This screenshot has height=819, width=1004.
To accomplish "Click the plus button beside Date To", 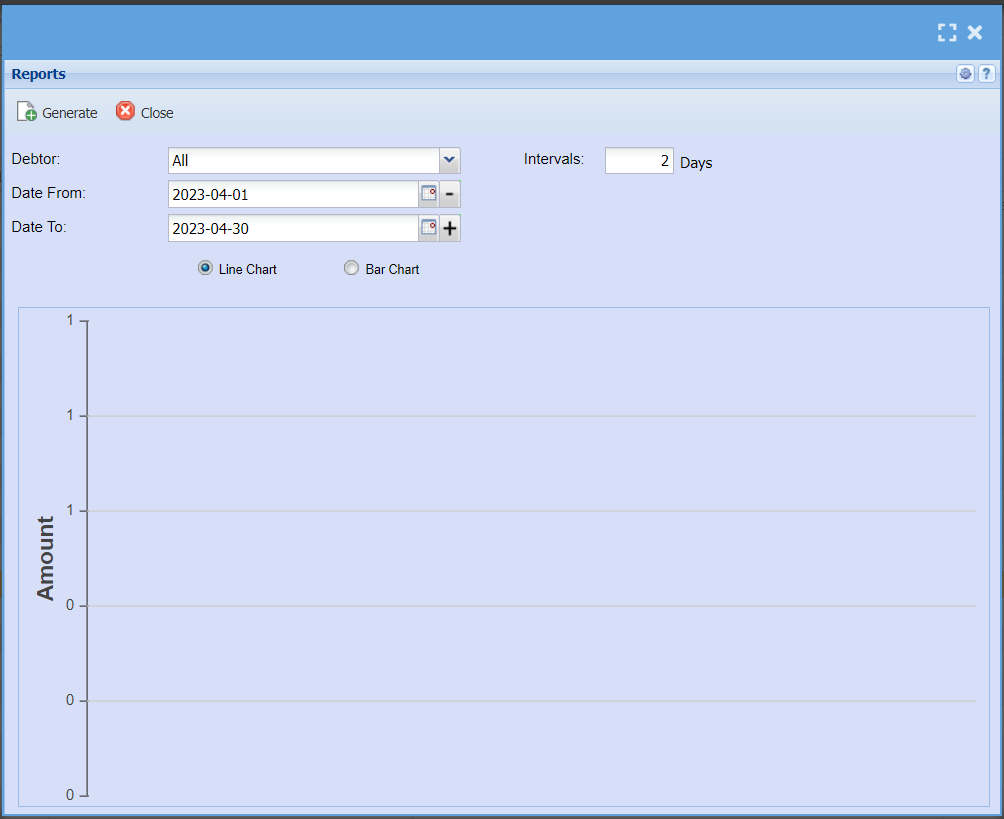I will click(x=449, y=228).
